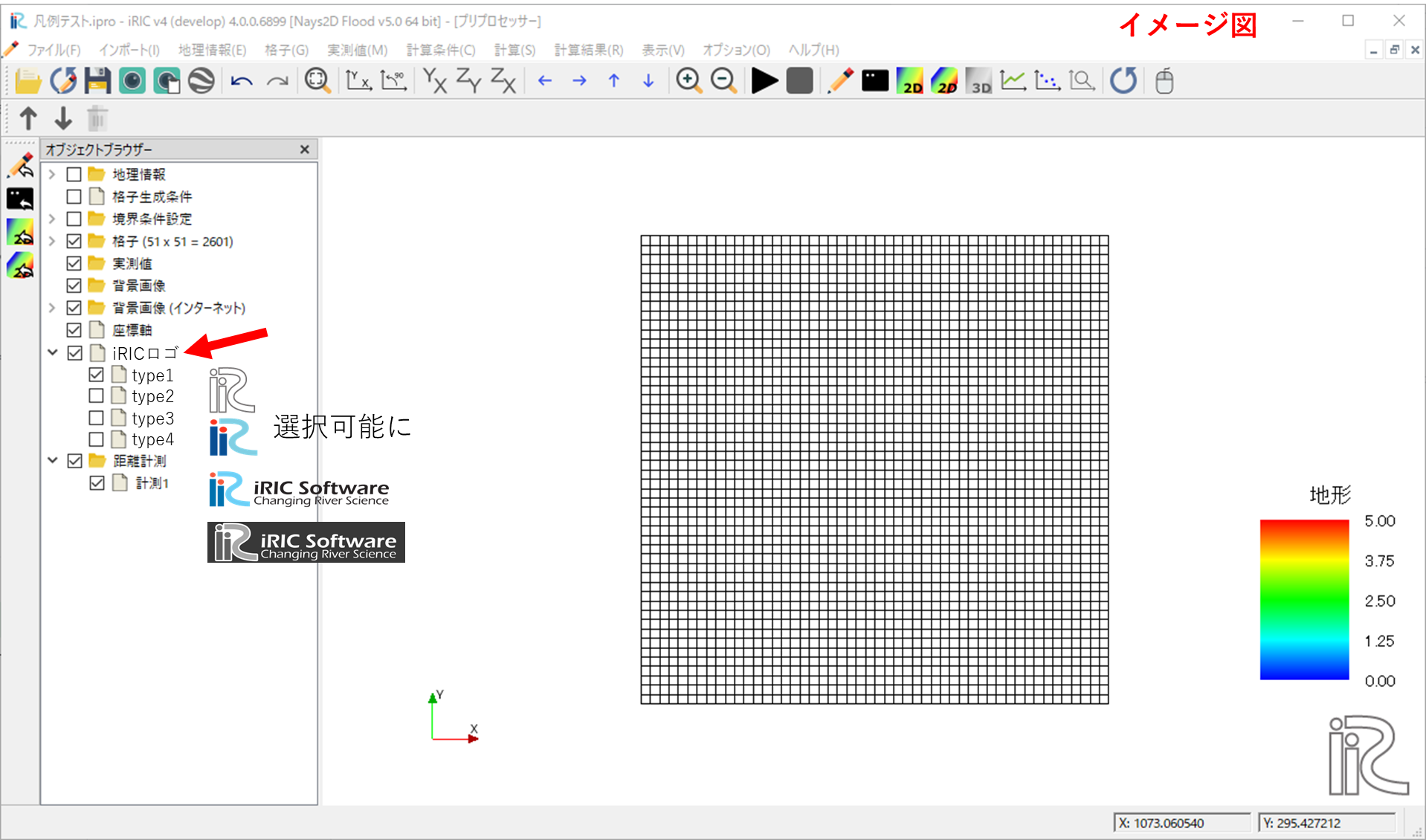Select the 計測1 measurement item

[152, 482]
